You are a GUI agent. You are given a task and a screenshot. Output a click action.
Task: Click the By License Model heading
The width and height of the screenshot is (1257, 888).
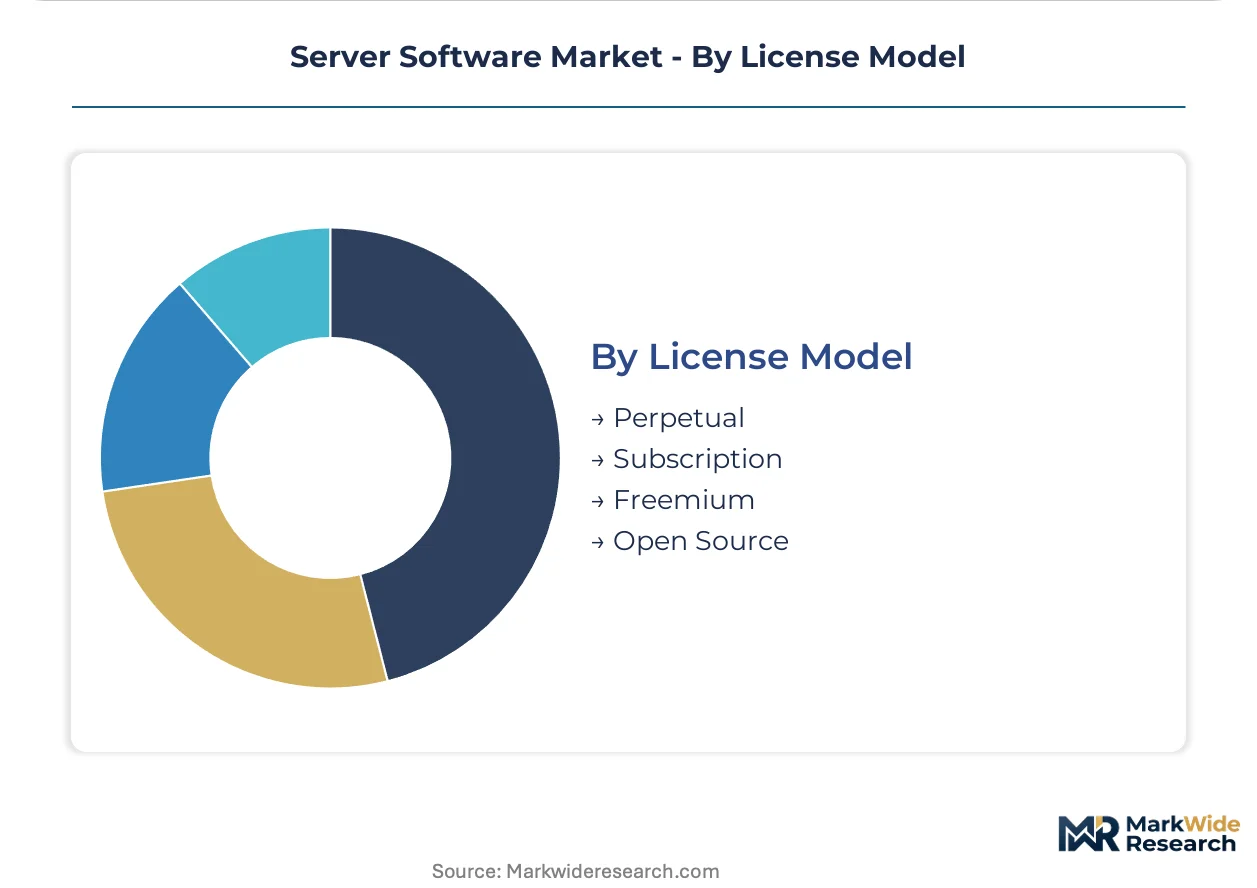[752, 357]
